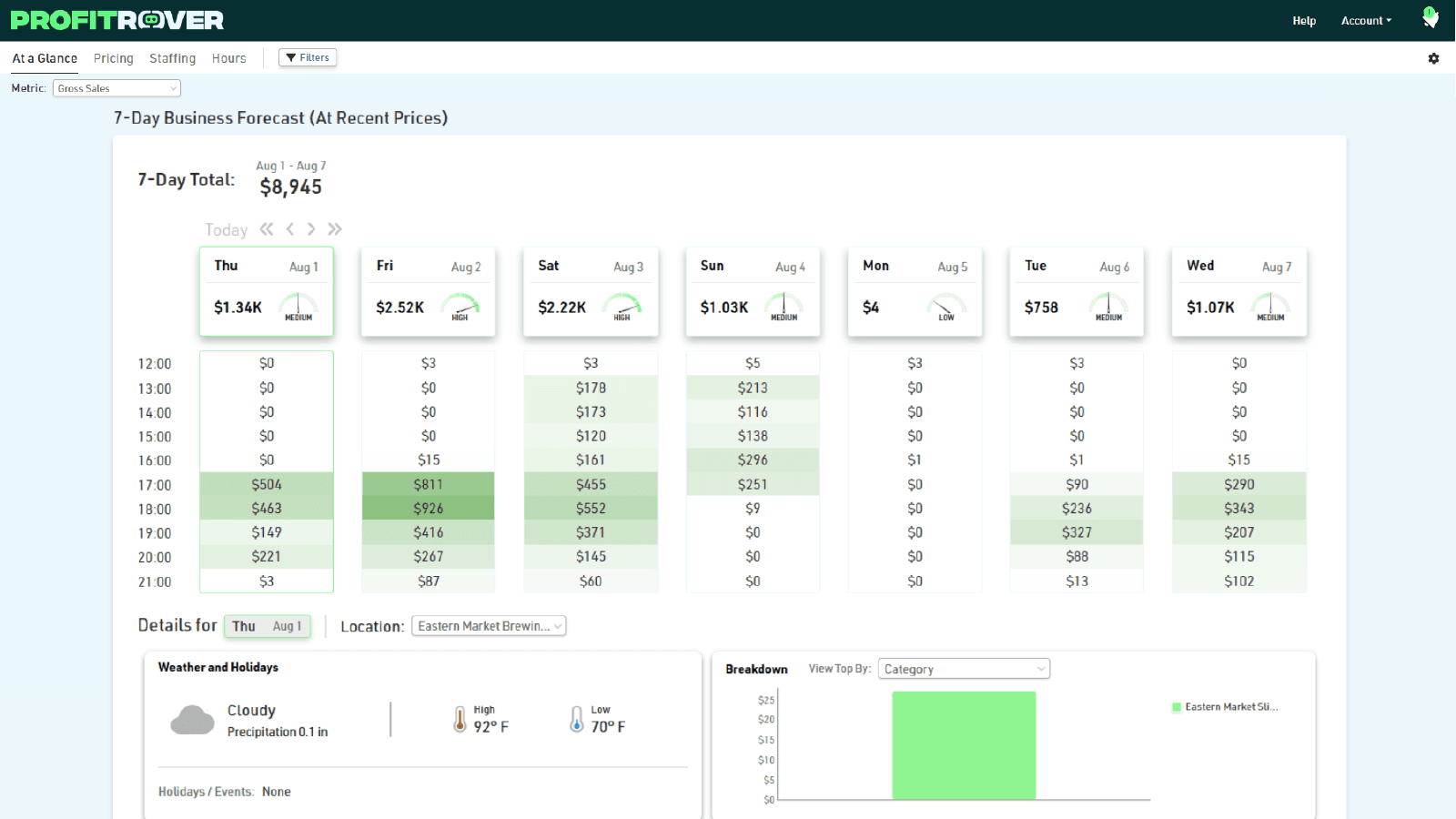Skip forward a week with double-right arrows
This screenshot has width=1456, height=819.
coord(335,229)
